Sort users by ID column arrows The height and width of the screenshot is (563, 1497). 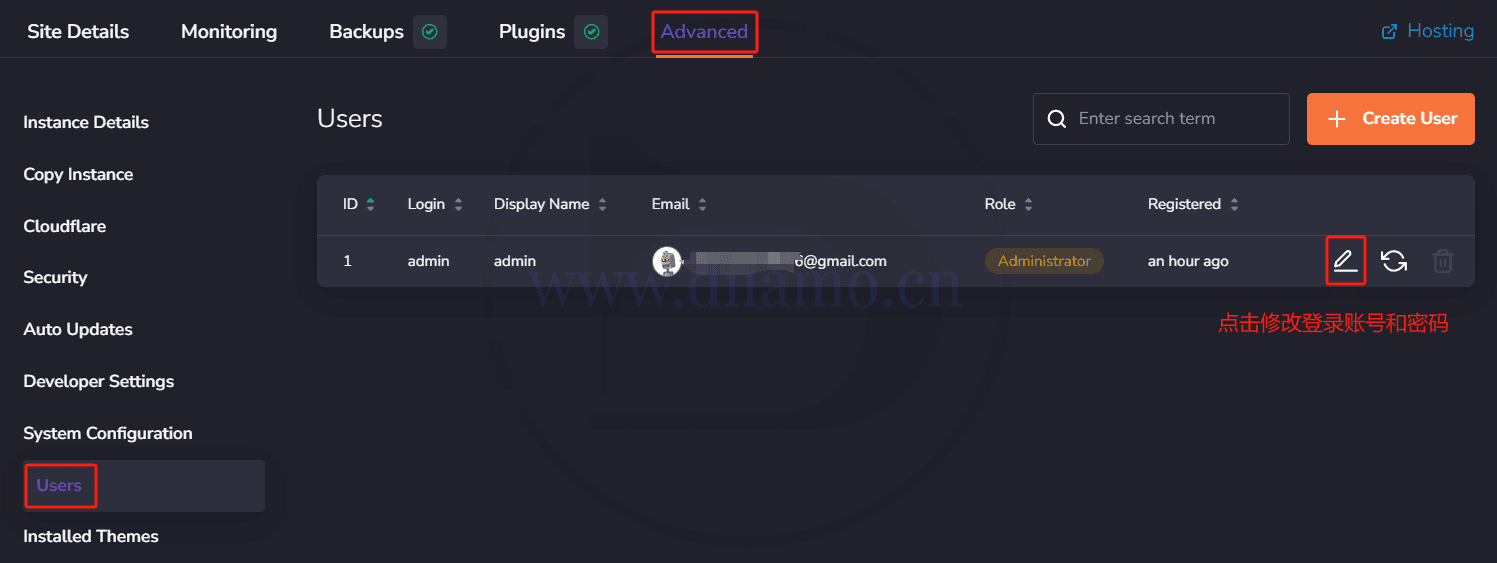pos(370,204)
